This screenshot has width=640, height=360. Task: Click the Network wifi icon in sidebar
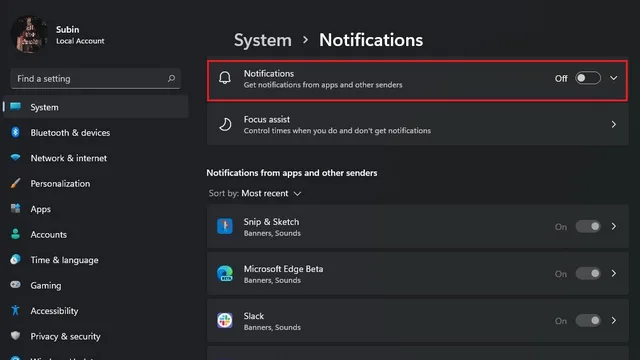pos(16,158)
